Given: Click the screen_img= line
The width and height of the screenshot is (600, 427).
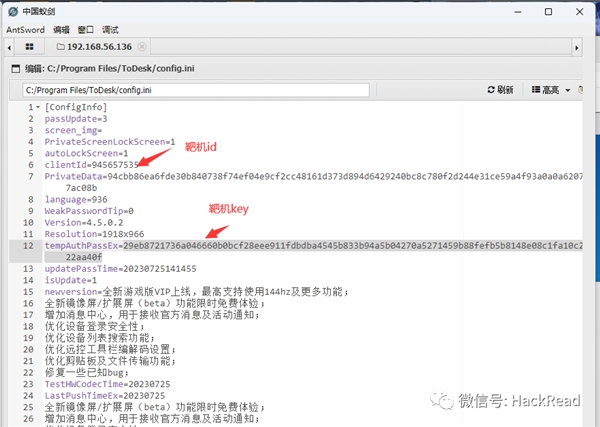Looking at the screenshot, I should tap(73, 130).
